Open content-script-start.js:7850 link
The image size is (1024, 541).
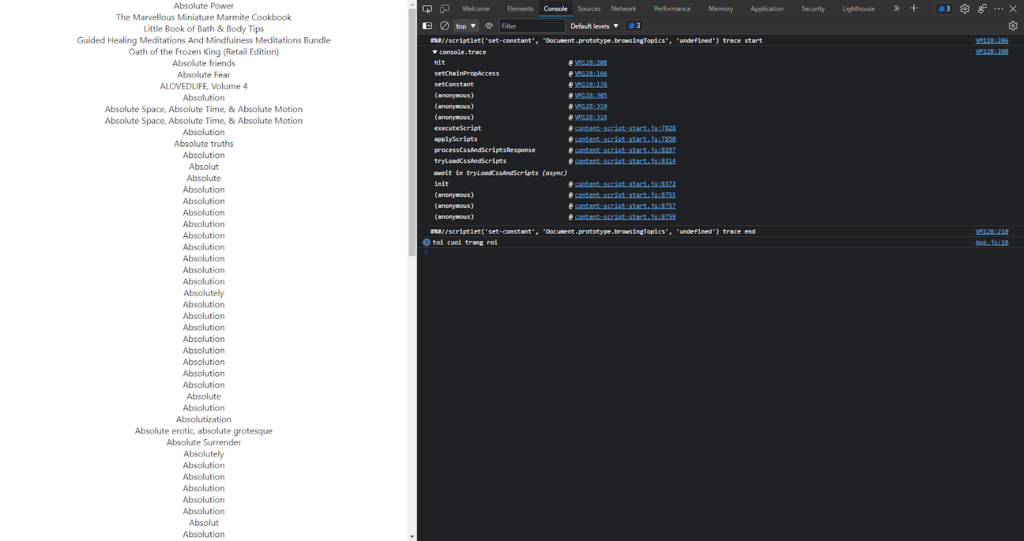625,139
